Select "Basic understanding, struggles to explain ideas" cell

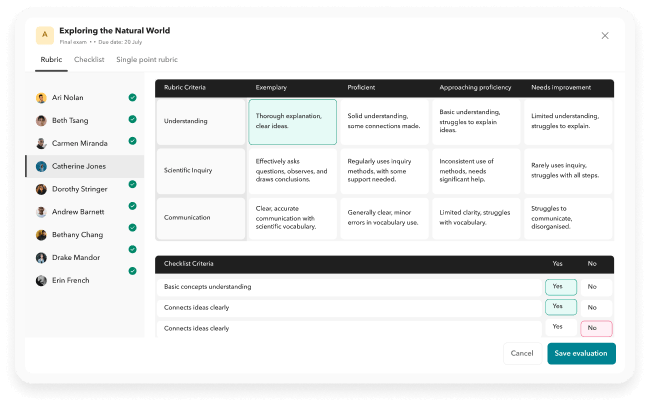click(x=476, y=122)
